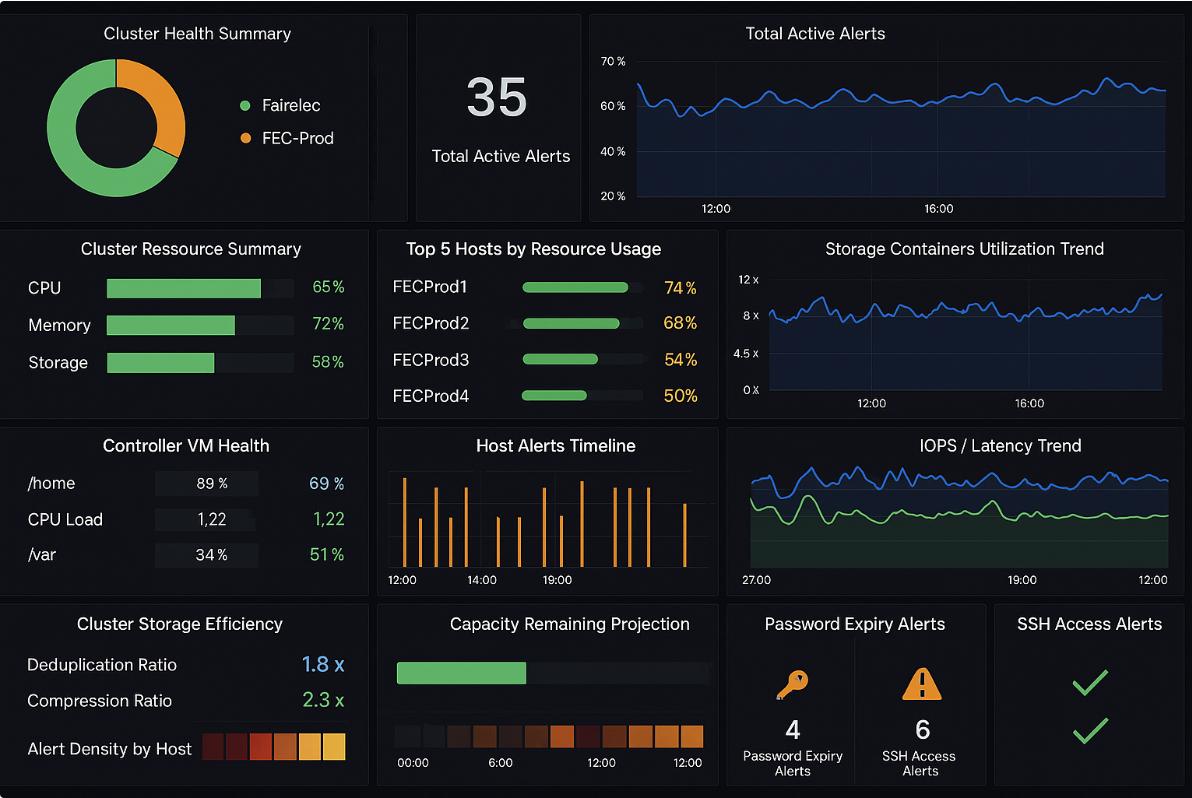Screen dimensions: 1192x798
Task: Click the brightest yellow Alert Density swatch
Action: [334, 747]
